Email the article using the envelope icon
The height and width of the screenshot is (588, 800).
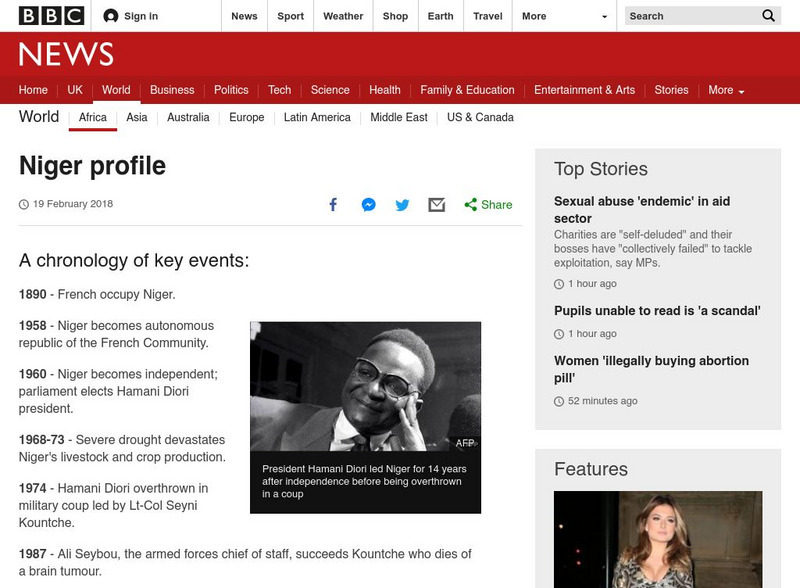(435, 204)
